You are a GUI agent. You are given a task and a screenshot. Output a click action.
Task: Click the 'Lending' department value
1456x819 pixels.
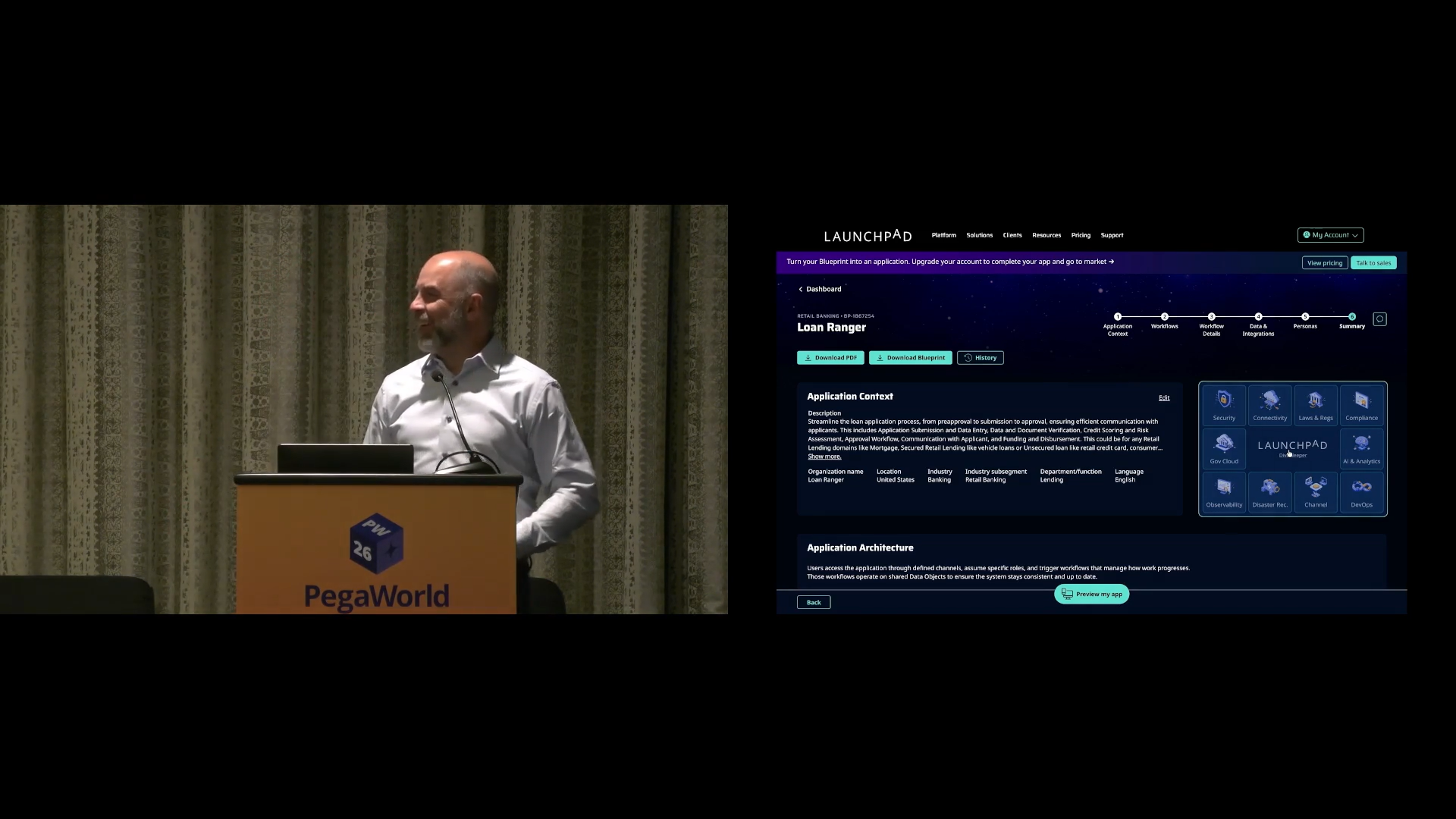click(1052, 480)
